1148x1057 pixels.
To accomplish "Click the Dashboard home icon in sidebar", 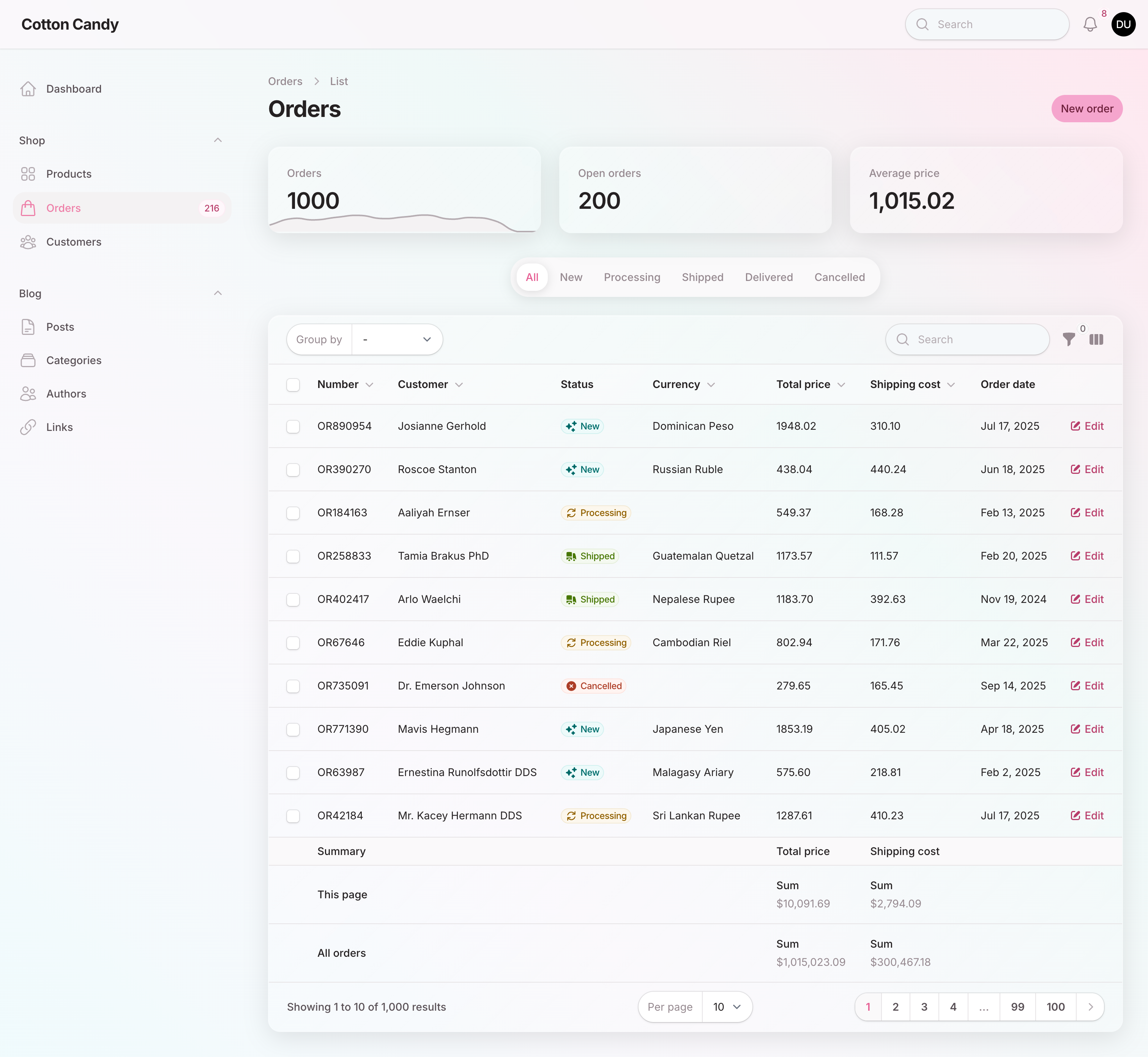I will [28, 89].
